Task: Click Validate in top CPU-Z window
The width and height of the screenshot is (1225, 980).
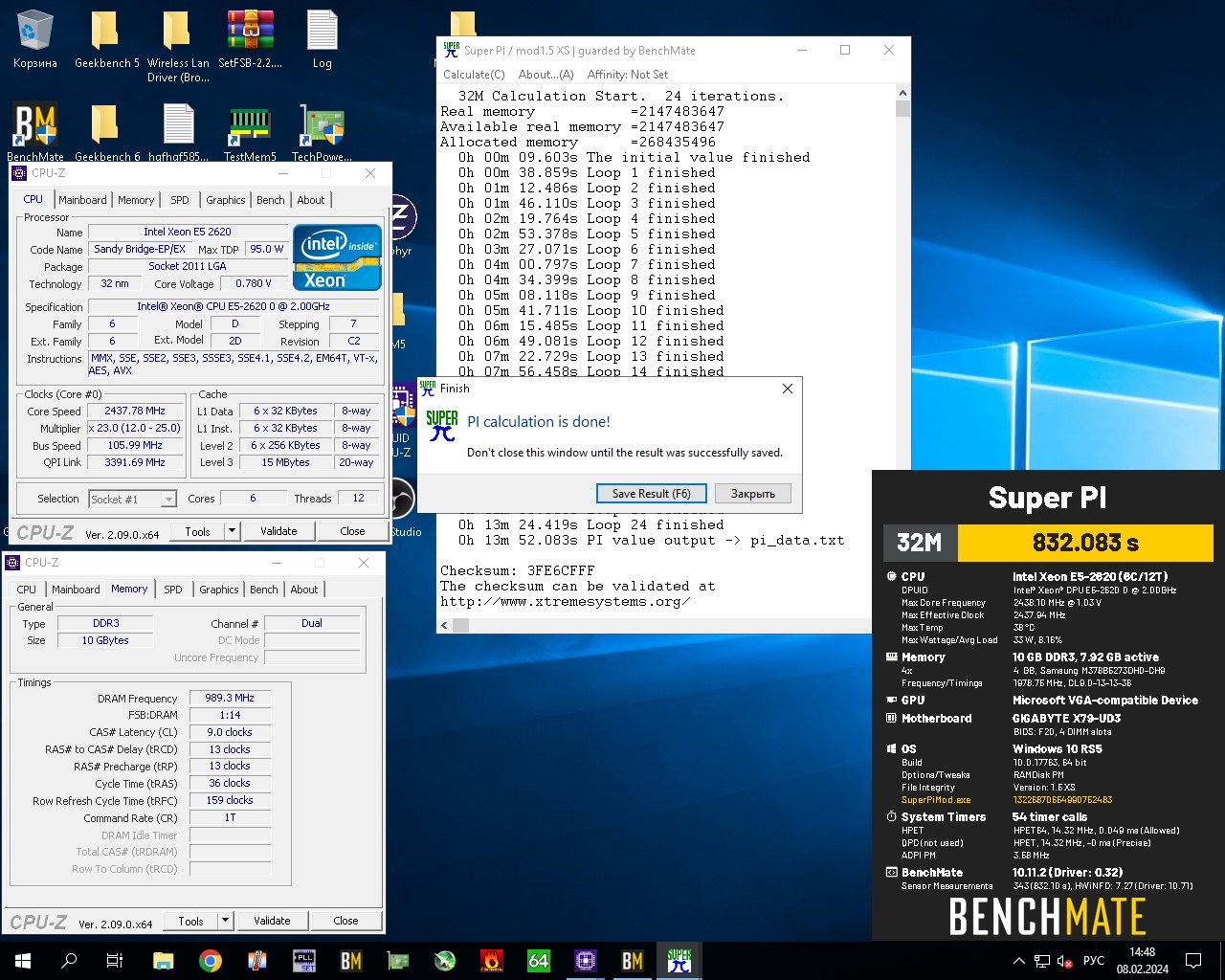Action: (x=278, y=531)
